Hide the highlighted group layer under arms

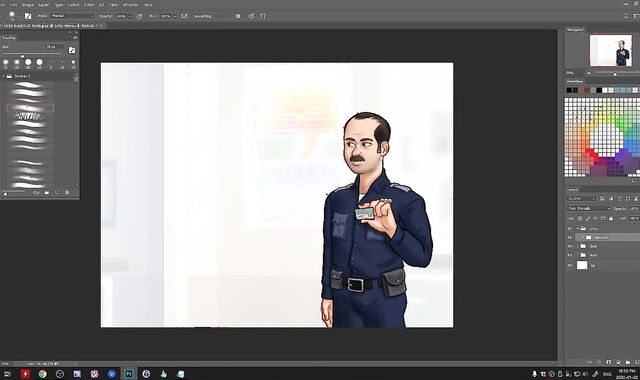pyautogui.click(x=570, y=238)
